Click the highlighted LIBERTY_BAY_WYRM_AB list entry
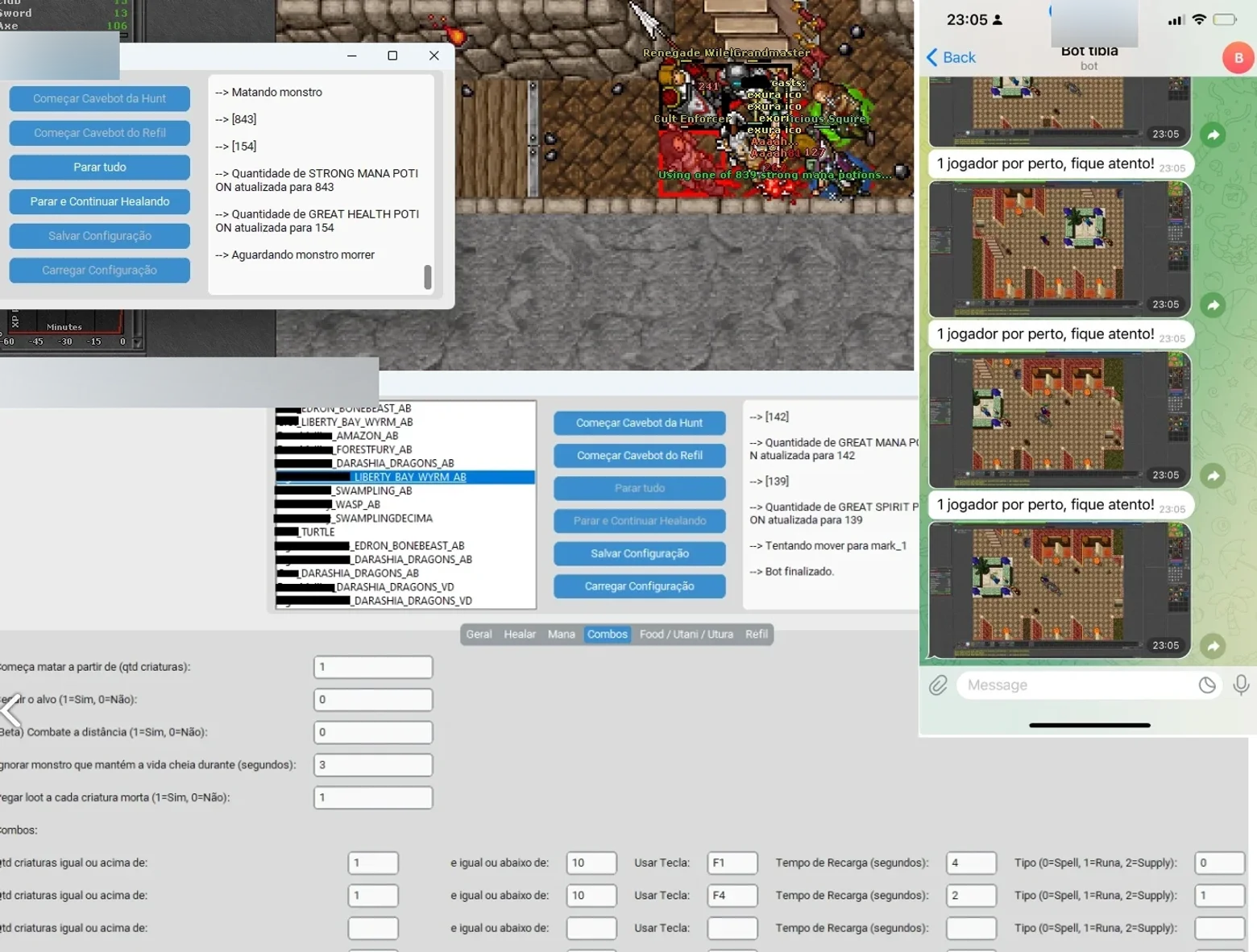 tap(405, 478)
